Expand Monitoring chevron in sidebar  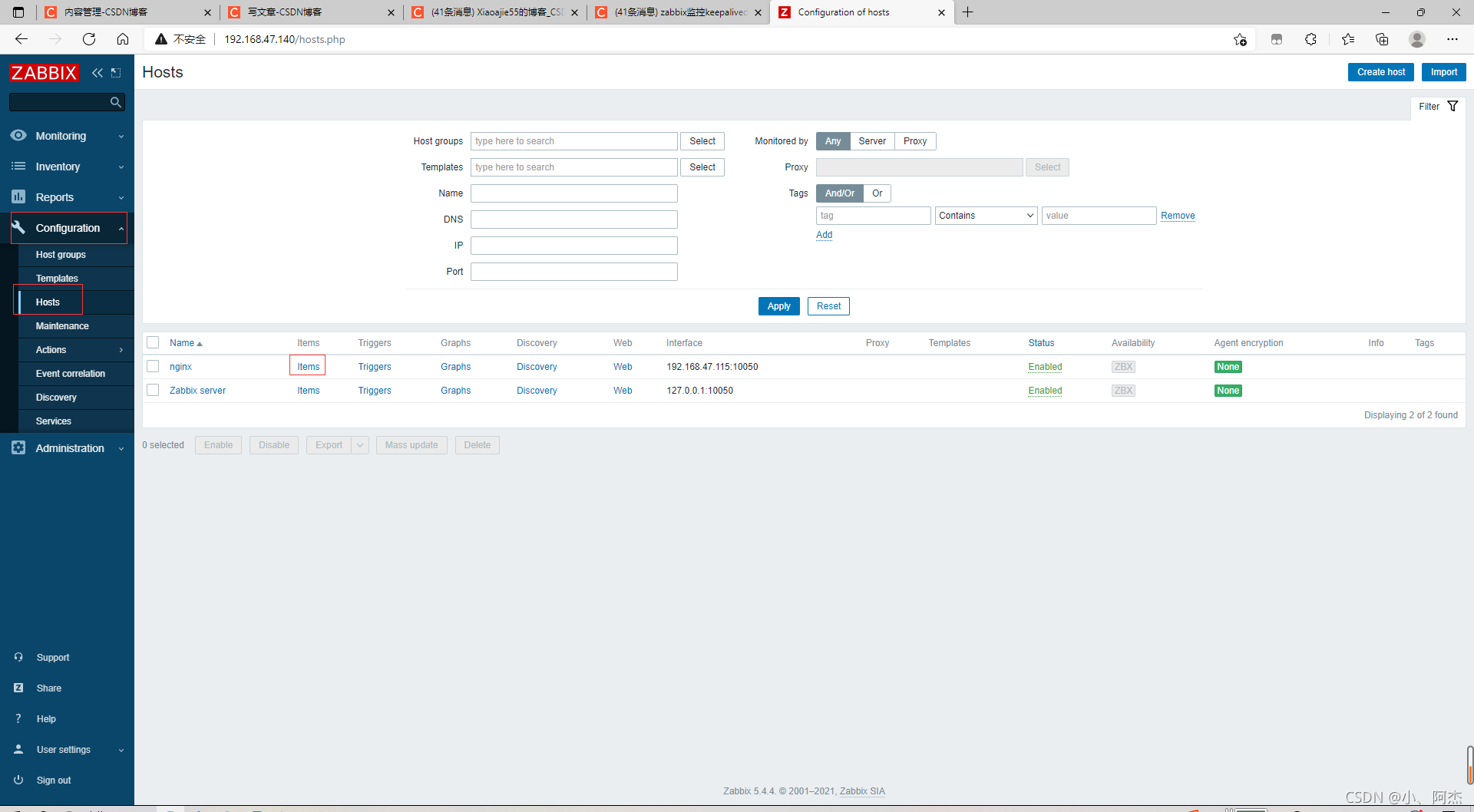[121, 137]
